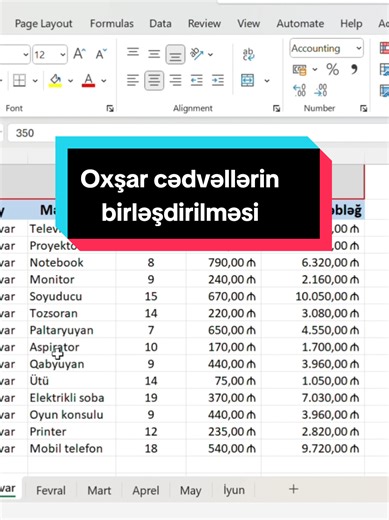Expand the font color options arrow
The image size is (389, 520).
(104, 80)
